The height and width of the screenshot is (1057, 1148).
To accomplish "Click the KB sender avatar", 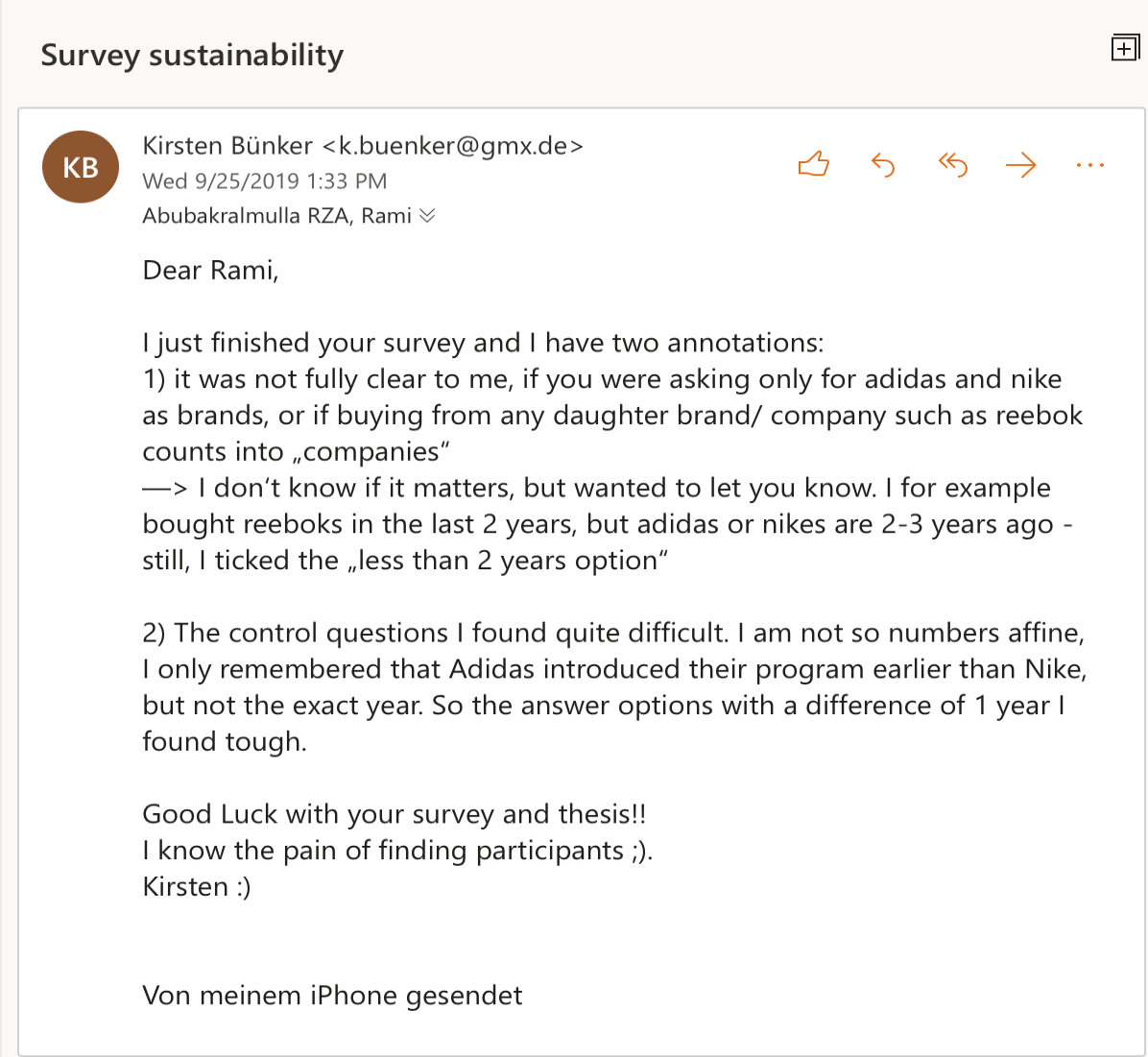I will click(x=80, y=166).
